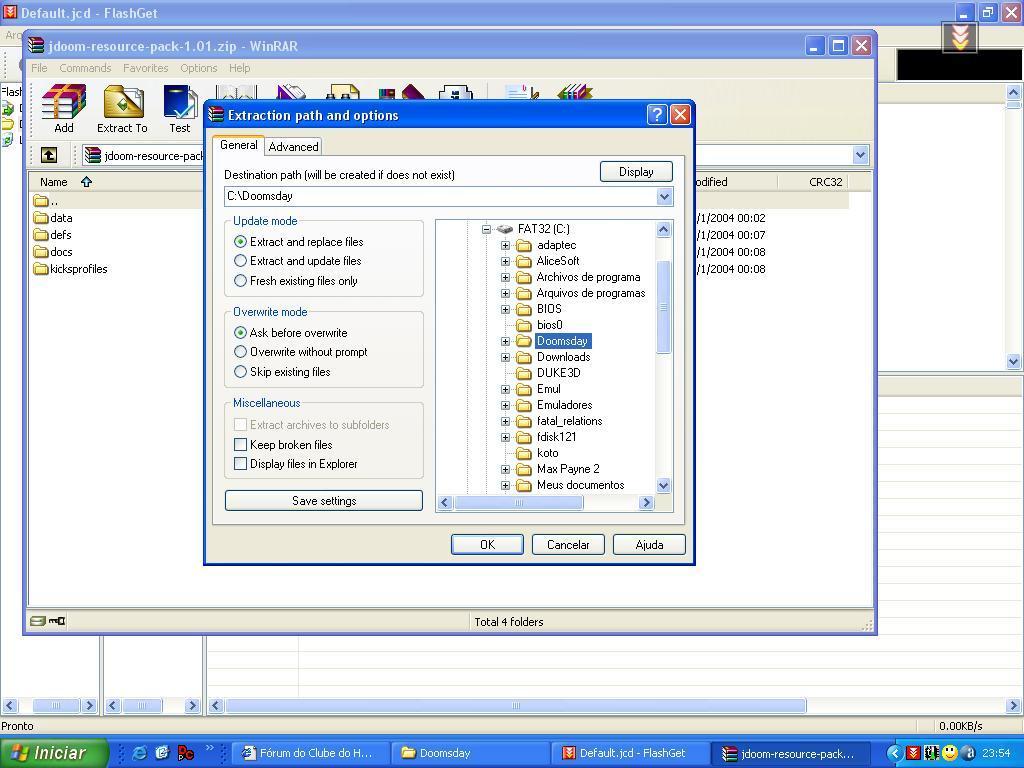The width and height of the screenshot is (1024, 768).
Task: Select Extract and replace files
Action: [240, 242]
